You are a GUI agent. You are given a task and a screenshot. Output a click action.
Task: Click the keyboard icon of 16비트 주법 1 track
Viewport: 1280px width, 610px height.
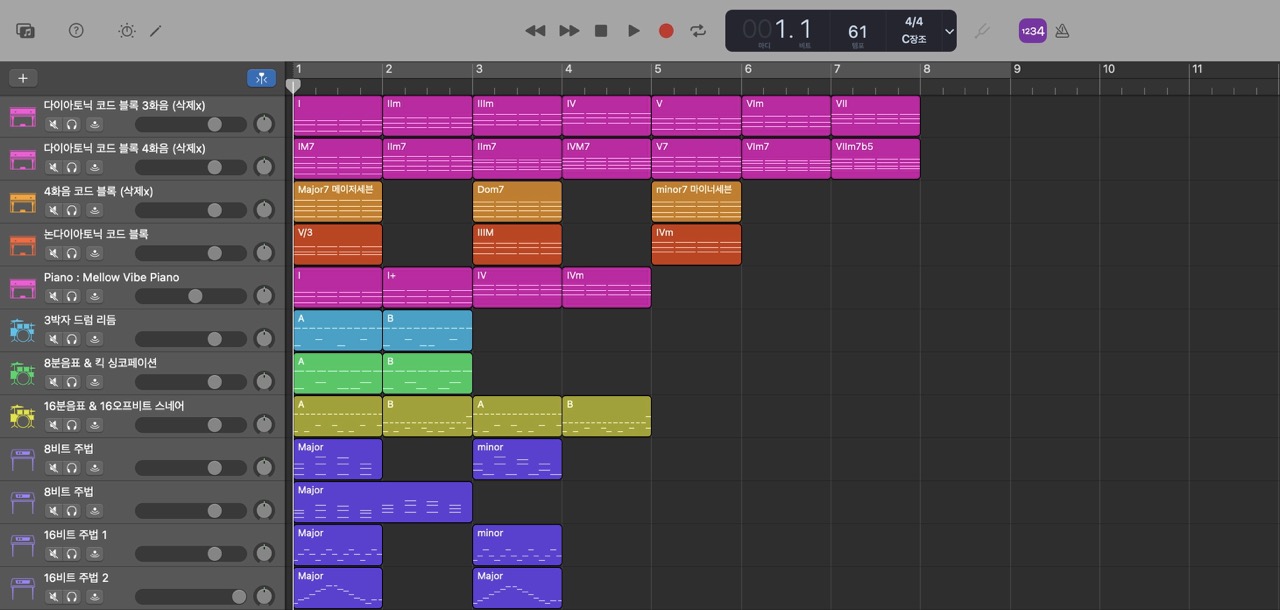[x=22, y=546]
